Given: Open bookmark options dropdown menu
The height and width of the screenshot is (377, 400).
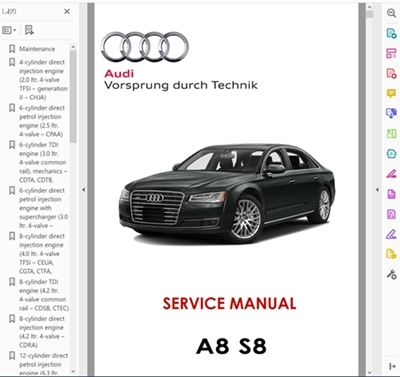Looking at the screenshot, I should pyautogui.click(x=9, y=30).
